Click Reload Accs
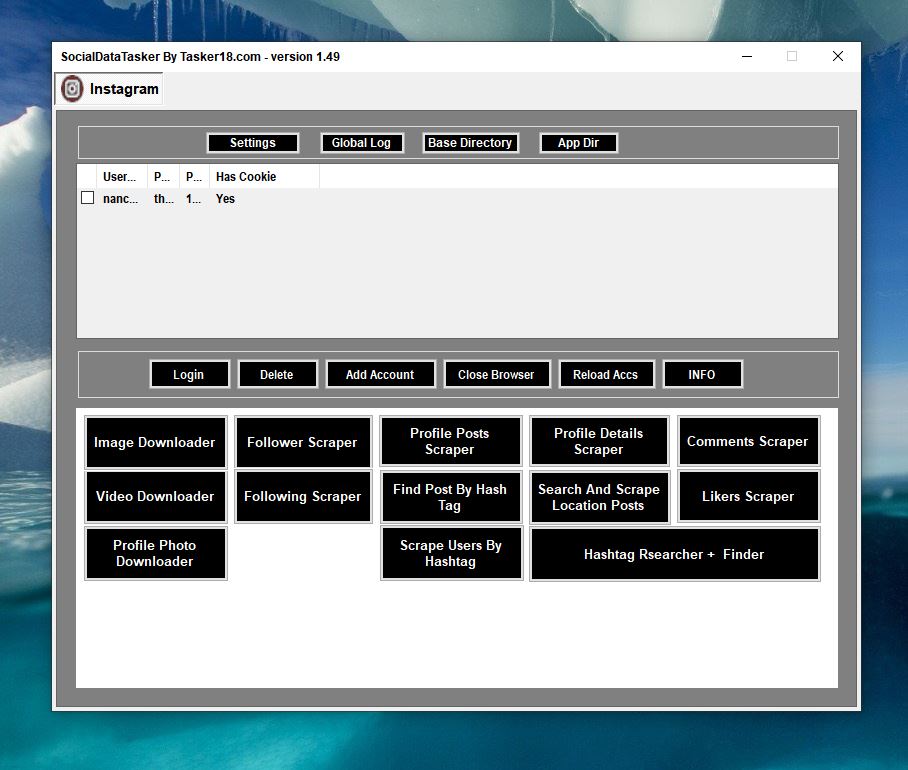The width and height of the screenshot is (908, 770). pos(606,375)
